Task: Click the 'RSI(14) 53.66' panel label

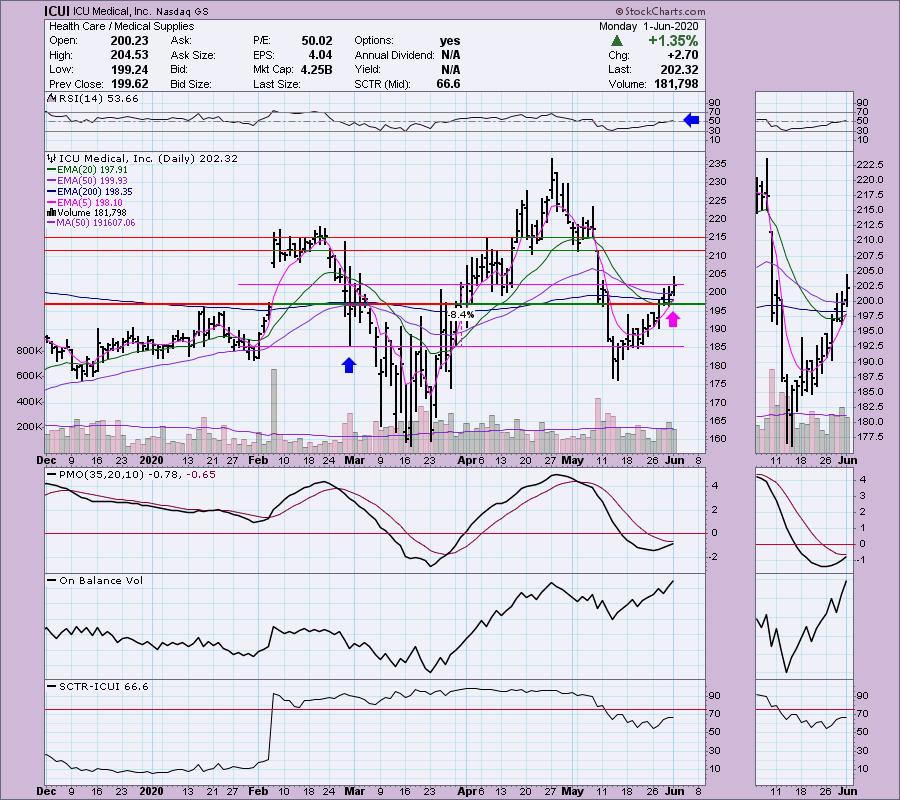Action: pyautogui.click(x=98, y=99)
